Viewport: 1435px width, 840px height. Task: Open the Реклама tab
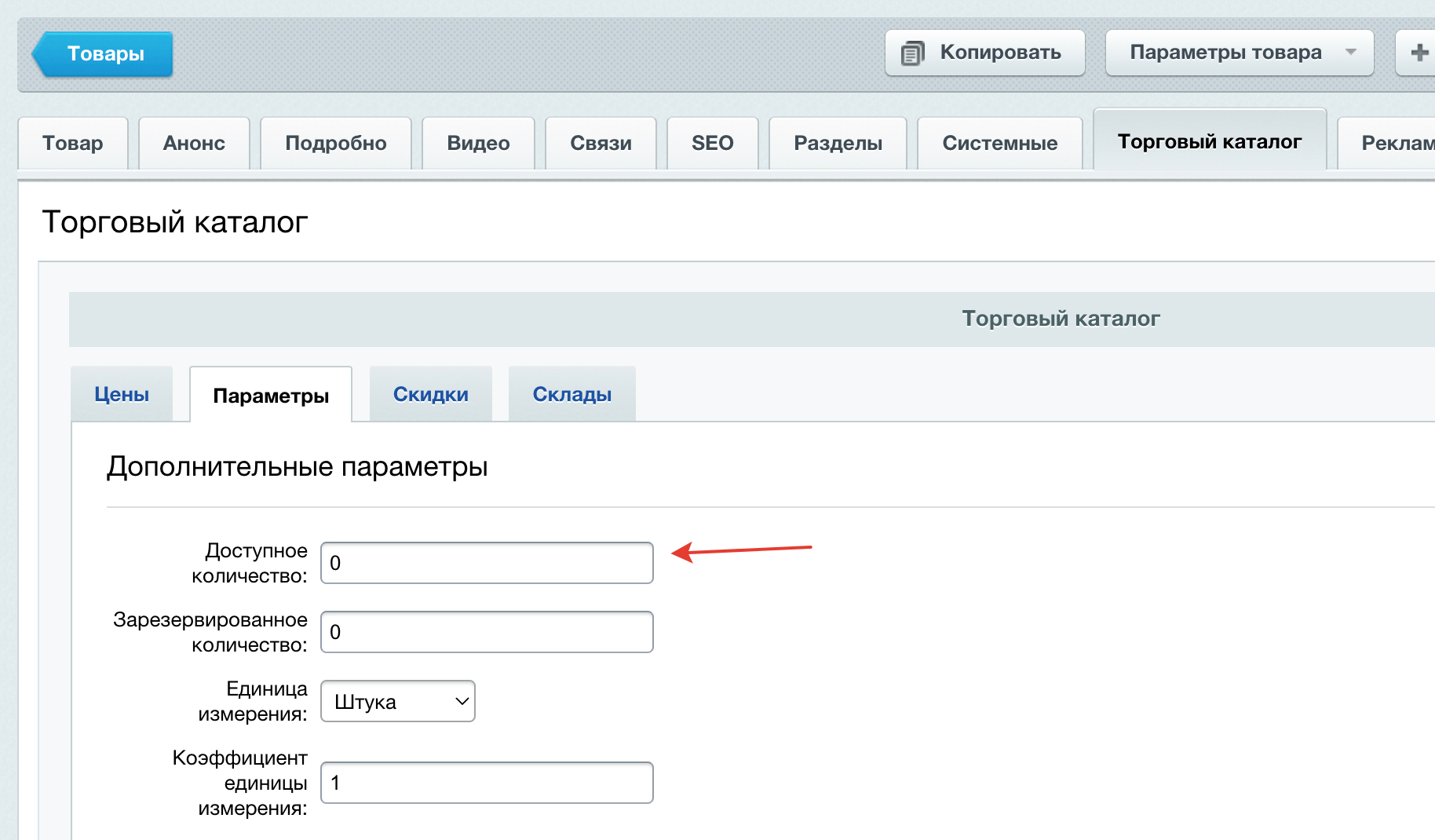tap(1386, 143)
